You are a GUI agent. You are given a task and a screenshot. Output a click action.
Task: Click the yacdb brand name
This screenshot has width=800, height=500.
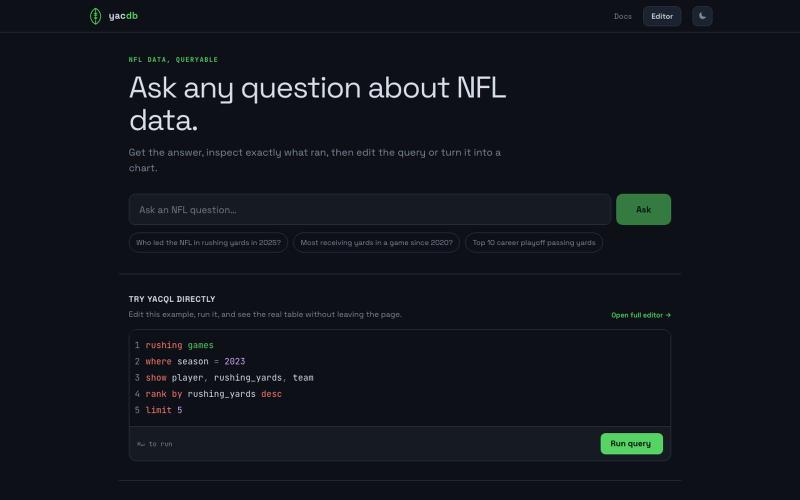click(x=123, y=16)
